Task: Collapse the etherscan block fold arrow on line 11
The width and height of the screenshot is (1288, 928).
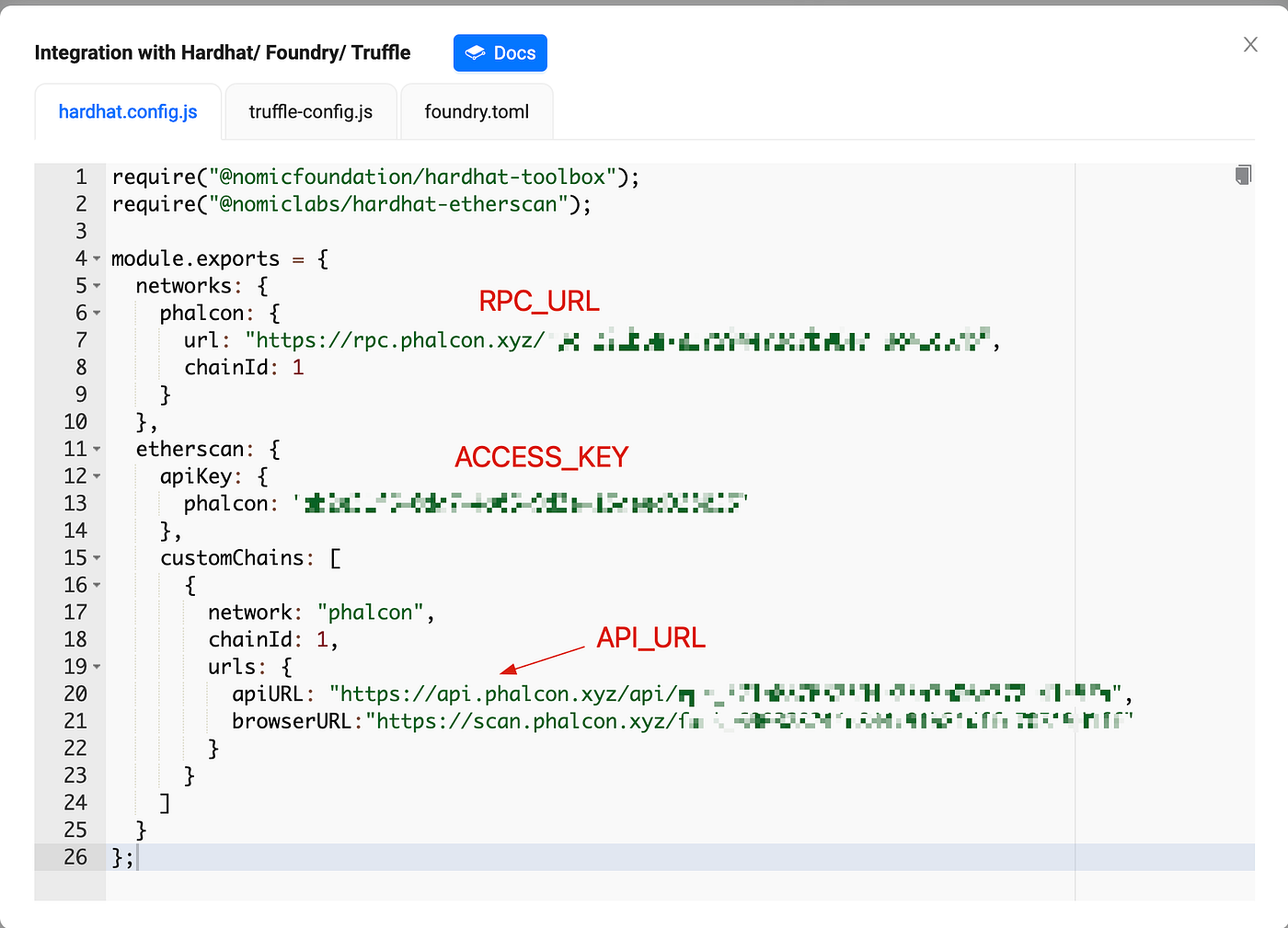Action: click(x=97, y=450)
